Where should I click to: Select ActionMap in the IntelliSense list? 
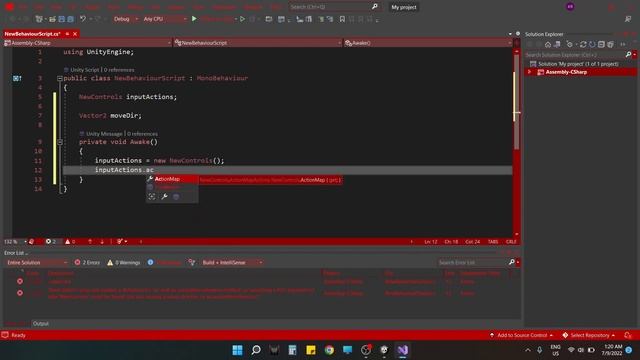(x=172, y=179)
